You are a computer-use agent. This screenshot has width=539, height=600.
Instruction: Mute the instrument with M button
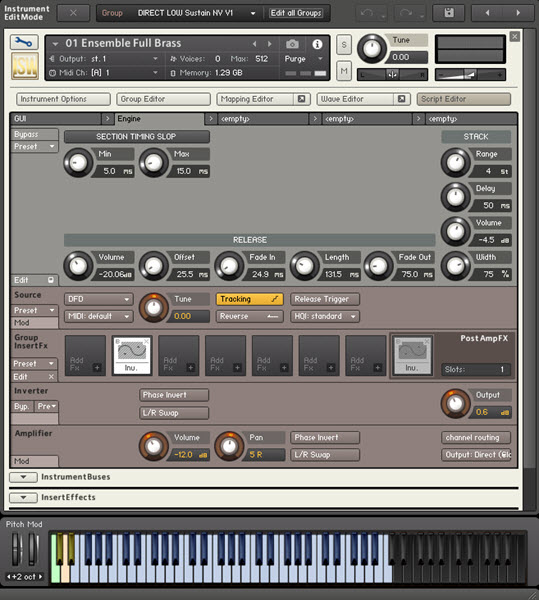tap(344, 71)
